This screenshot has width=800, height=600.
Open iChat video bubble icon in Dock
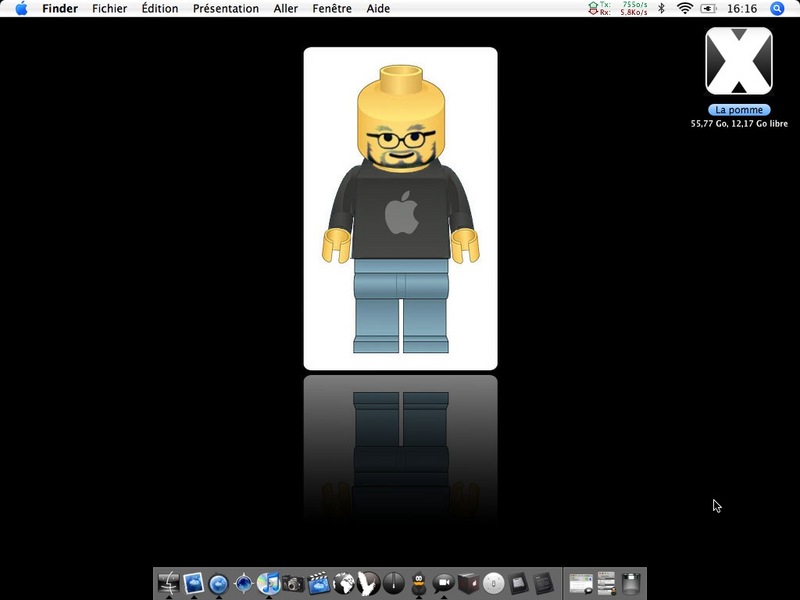click(x=444, y=583)
